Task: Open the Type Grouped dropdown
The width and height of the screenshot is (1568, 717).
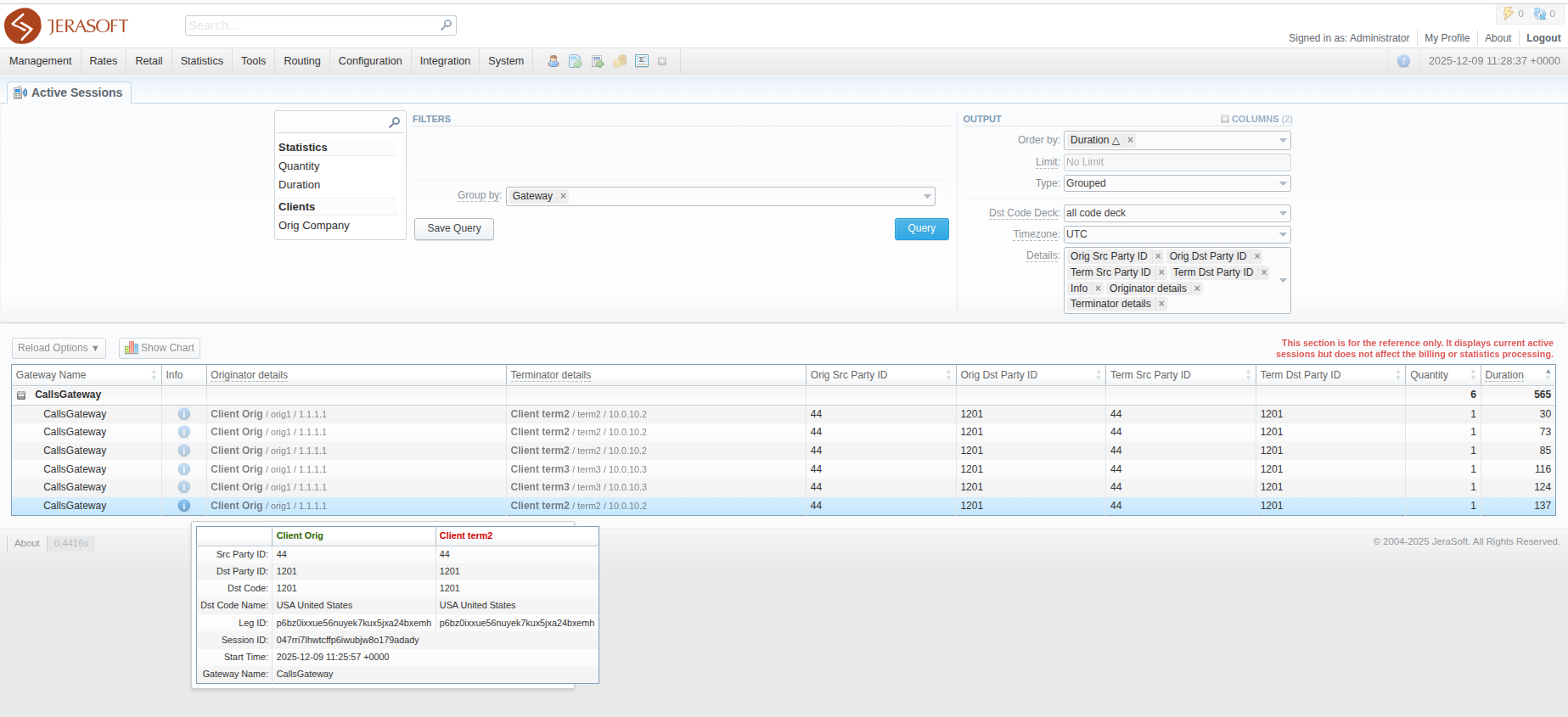Action: click(1177, 183)
